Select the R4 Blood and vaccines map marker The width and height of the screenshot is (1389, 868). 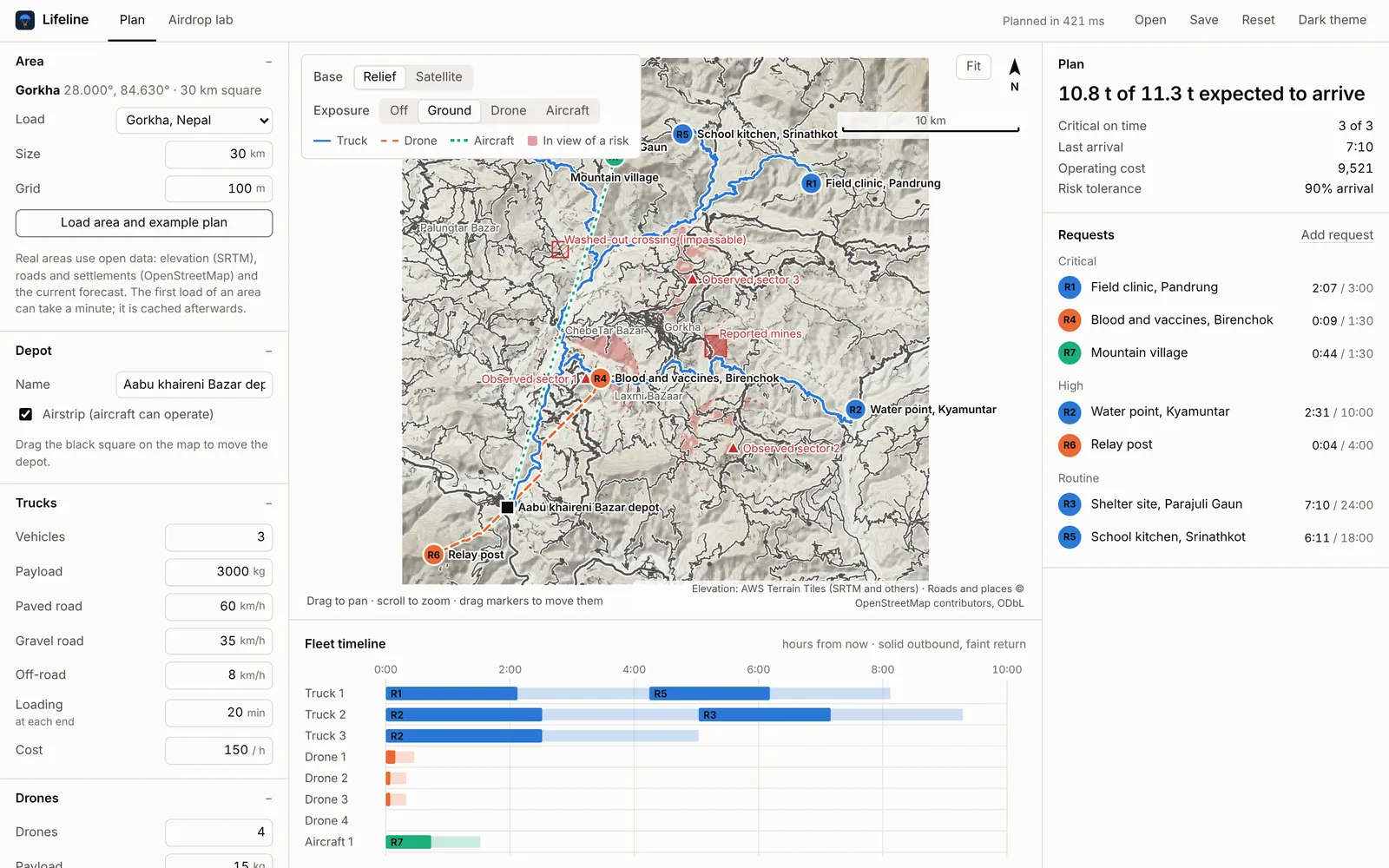600,378
